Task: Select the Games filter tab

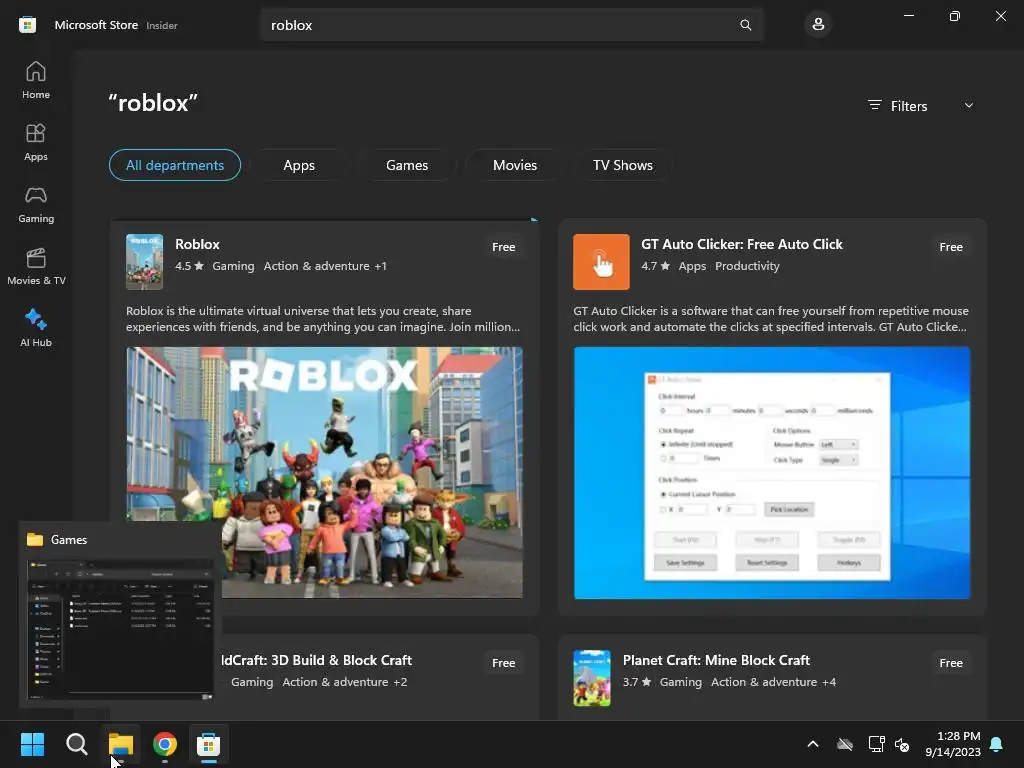Action: [x=407, y=165]
